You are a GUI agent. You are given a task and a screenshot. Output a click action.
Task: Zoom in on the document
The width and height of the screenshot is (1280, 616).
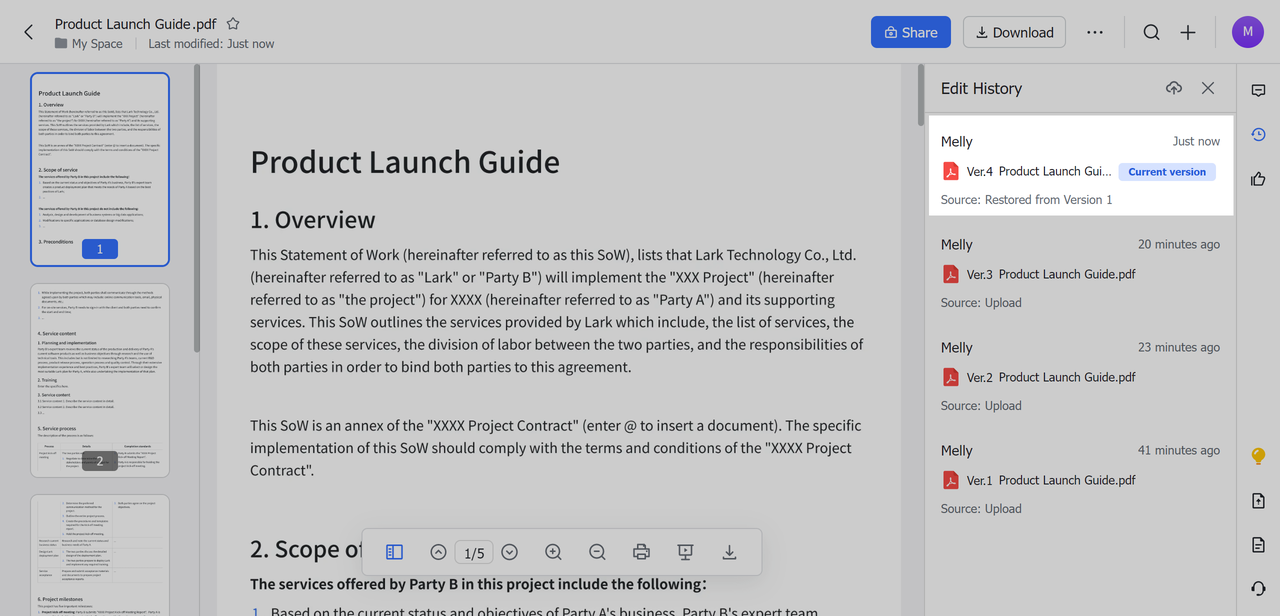[553, 552]
